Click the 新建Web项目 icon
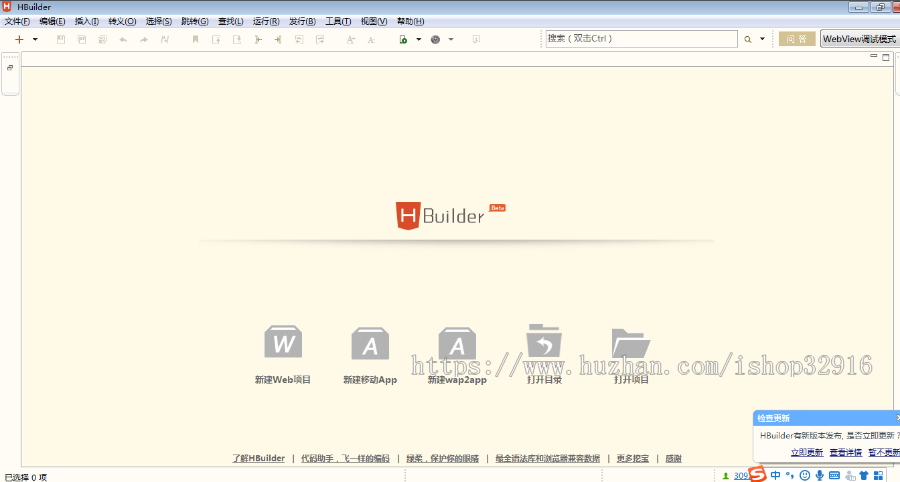 coord(283,342)
